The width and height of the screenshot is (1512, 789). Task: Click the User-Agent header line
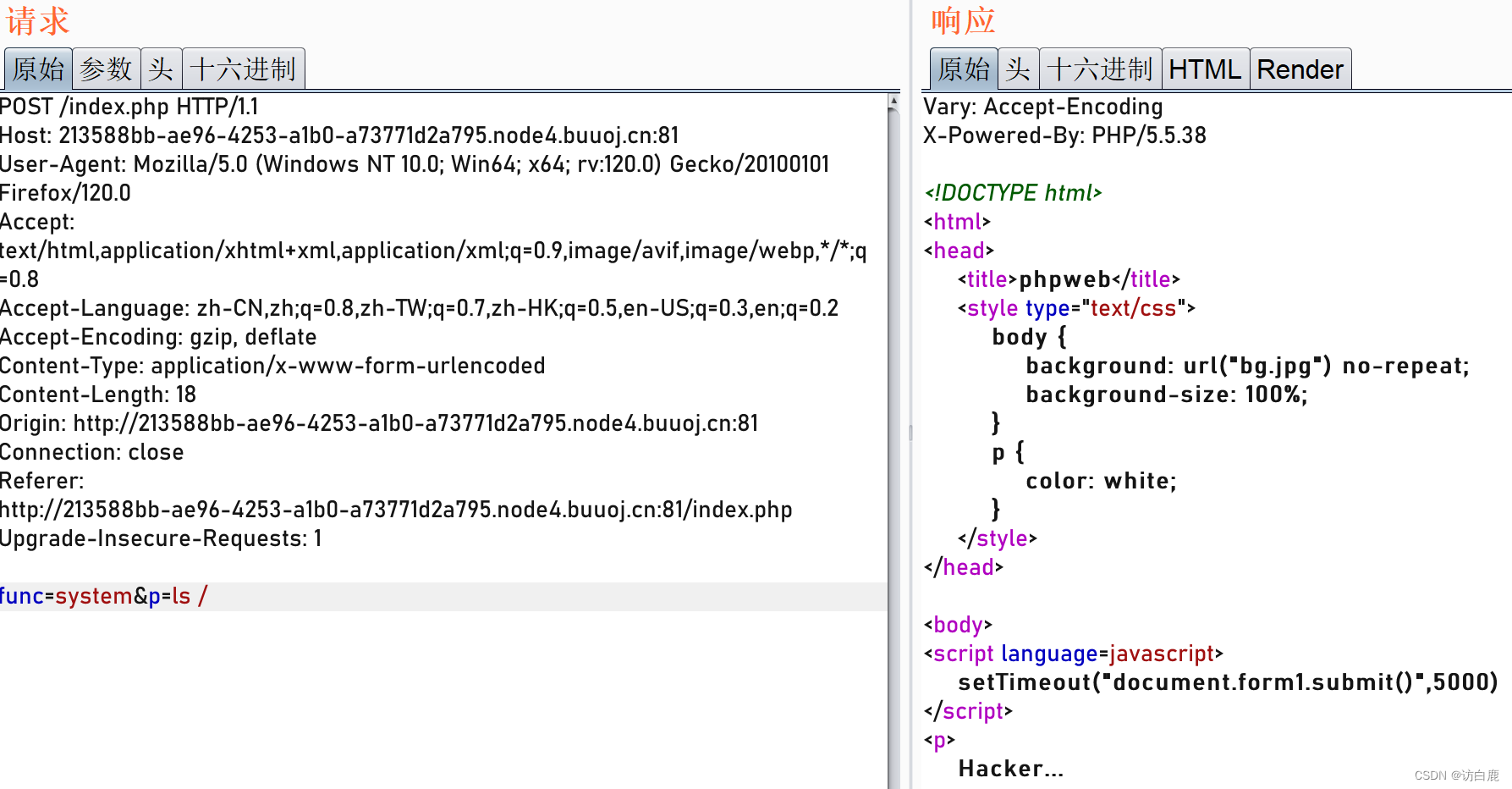click(415, 163)
